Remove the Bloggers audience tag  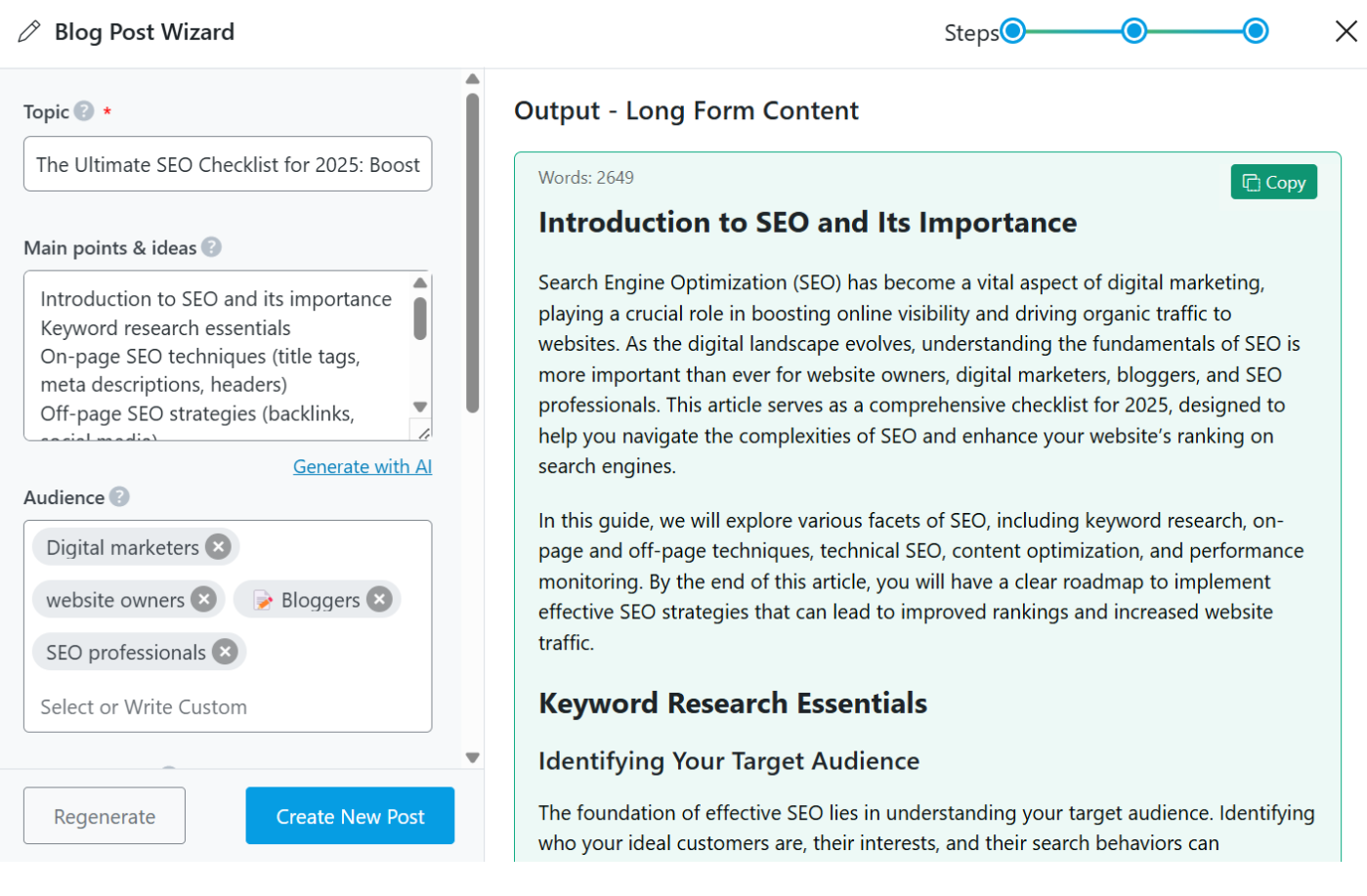pos(379,599)
